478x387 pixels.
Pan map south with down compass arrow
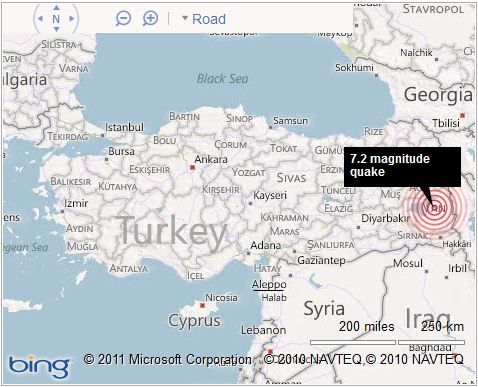tap(56, 30)
